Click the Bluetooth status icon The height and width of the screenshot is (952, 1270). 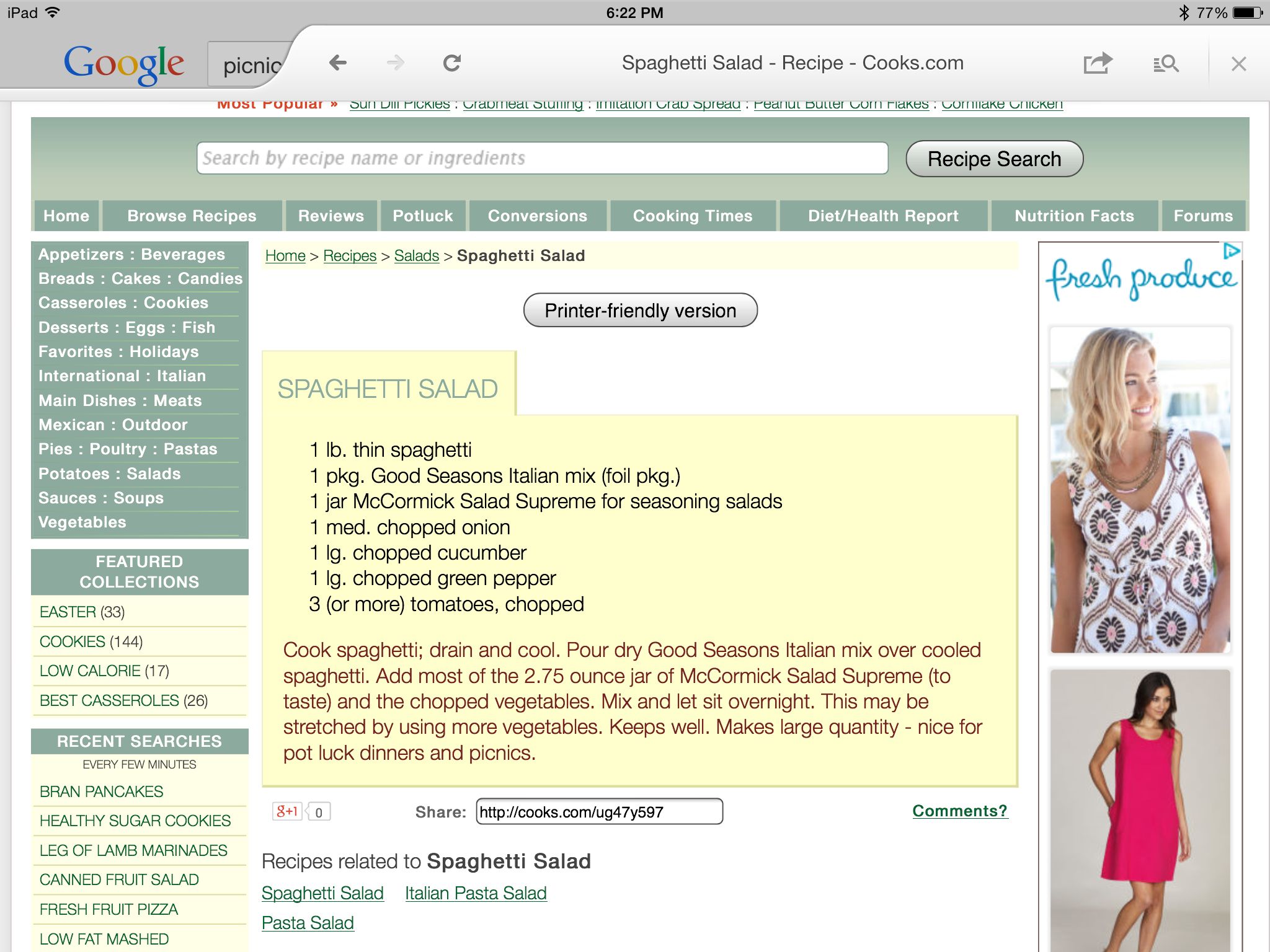tap(1172, 14)
